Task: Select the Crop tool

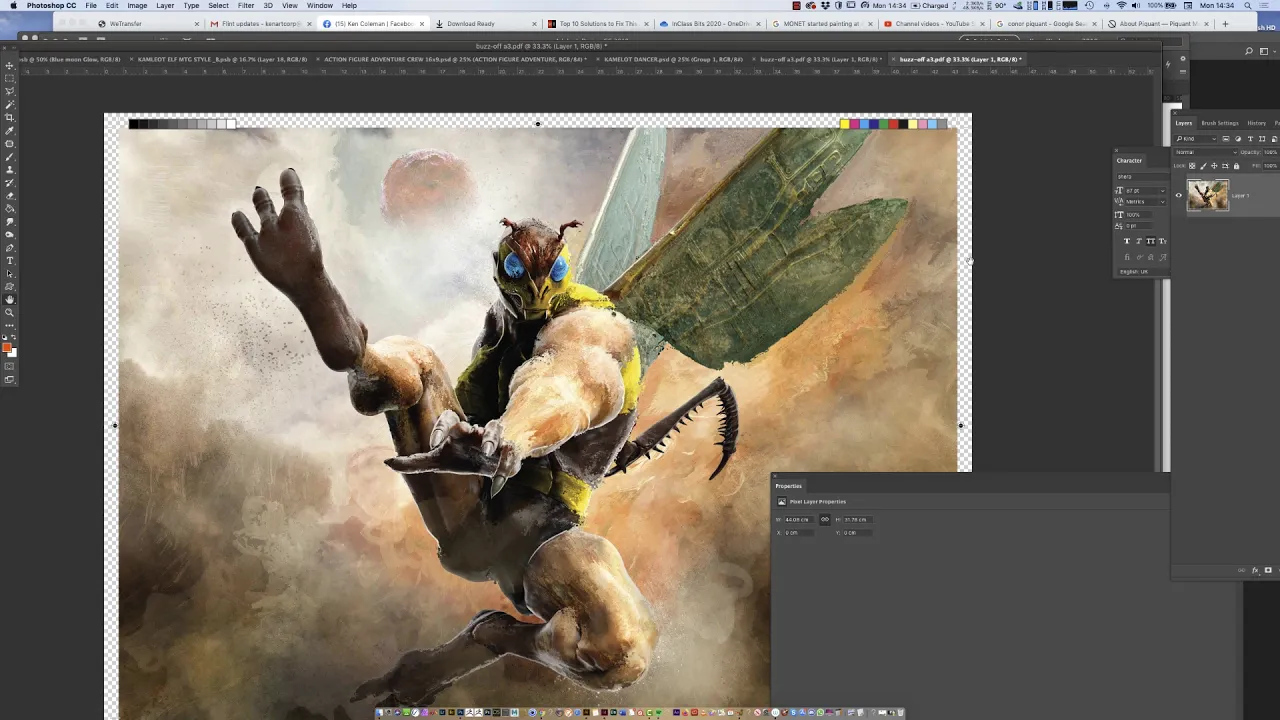Action: tap(10, 118)
